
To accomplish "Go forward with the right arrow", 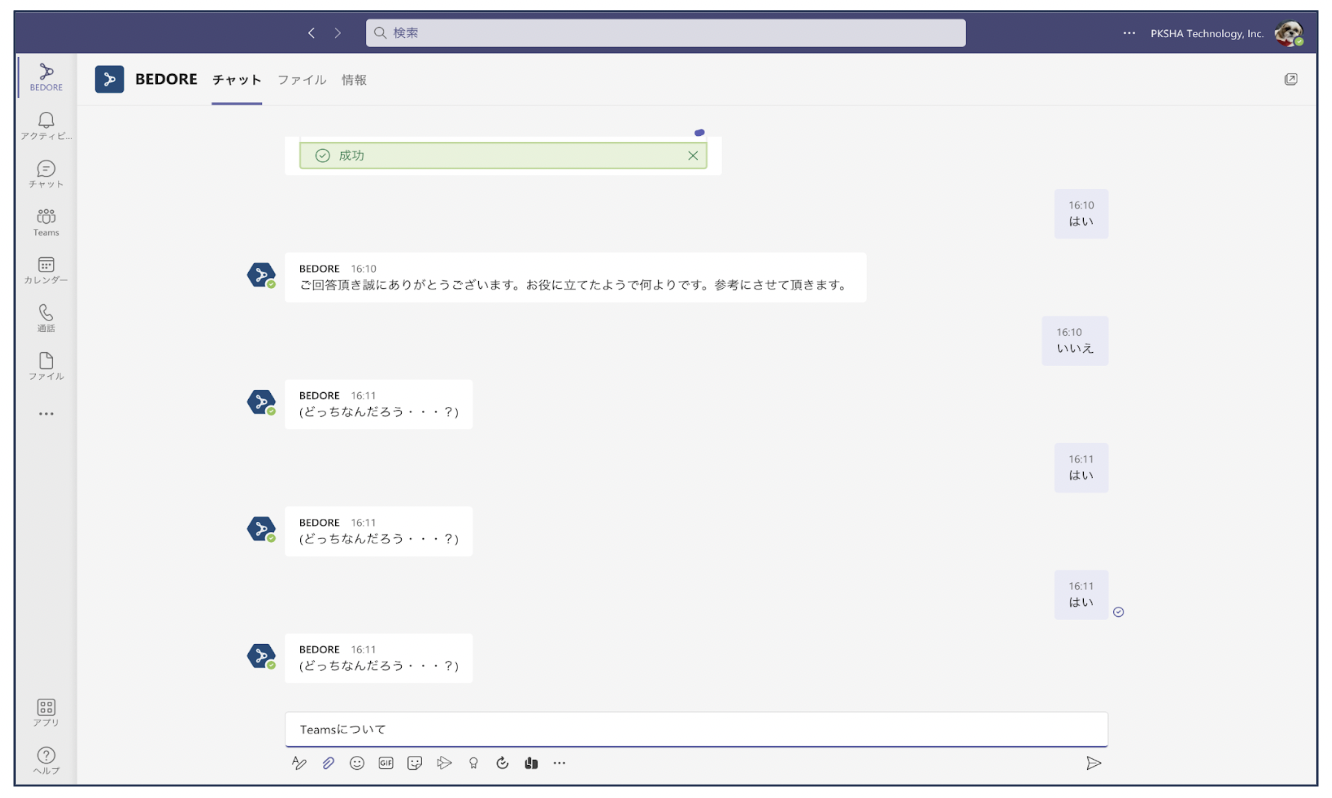I will [x=338, y=33].
